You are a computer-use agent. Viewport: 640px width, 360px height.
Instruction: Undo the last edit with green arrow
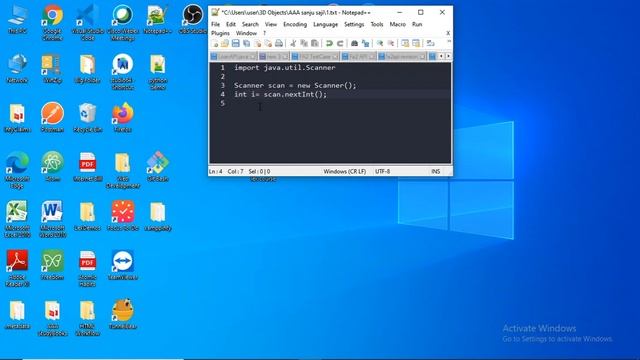pyautogui.click(x=329, y=43)
